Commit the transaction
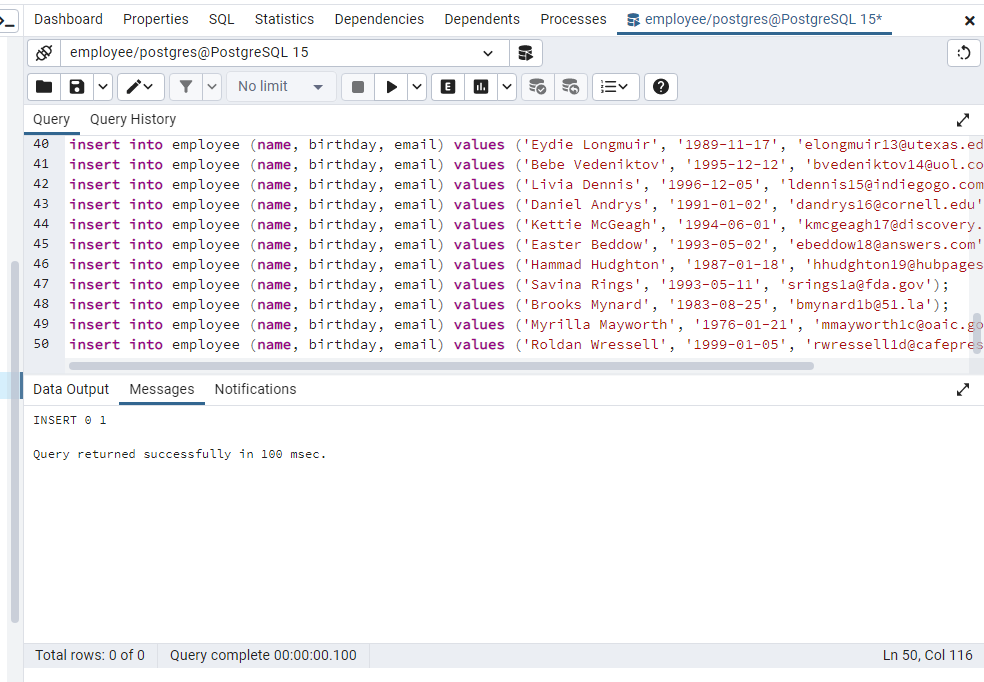Screen dimensions: 984x682 [x=537, y=87]
